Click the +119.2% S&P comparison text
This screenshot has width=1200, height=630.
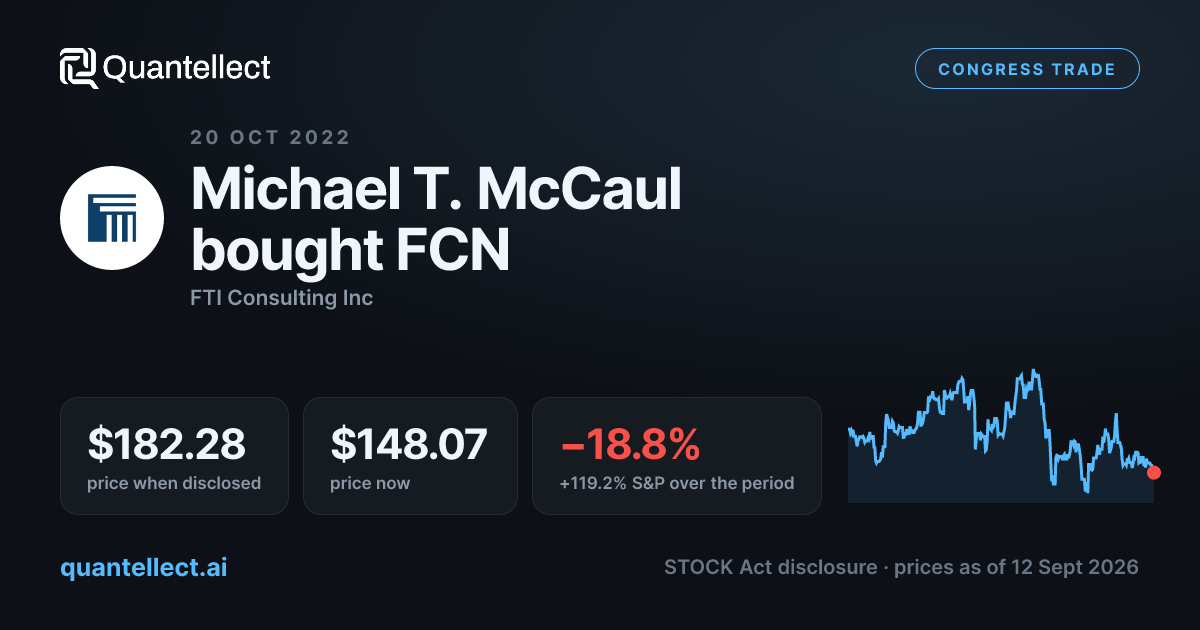coord(677,483)
